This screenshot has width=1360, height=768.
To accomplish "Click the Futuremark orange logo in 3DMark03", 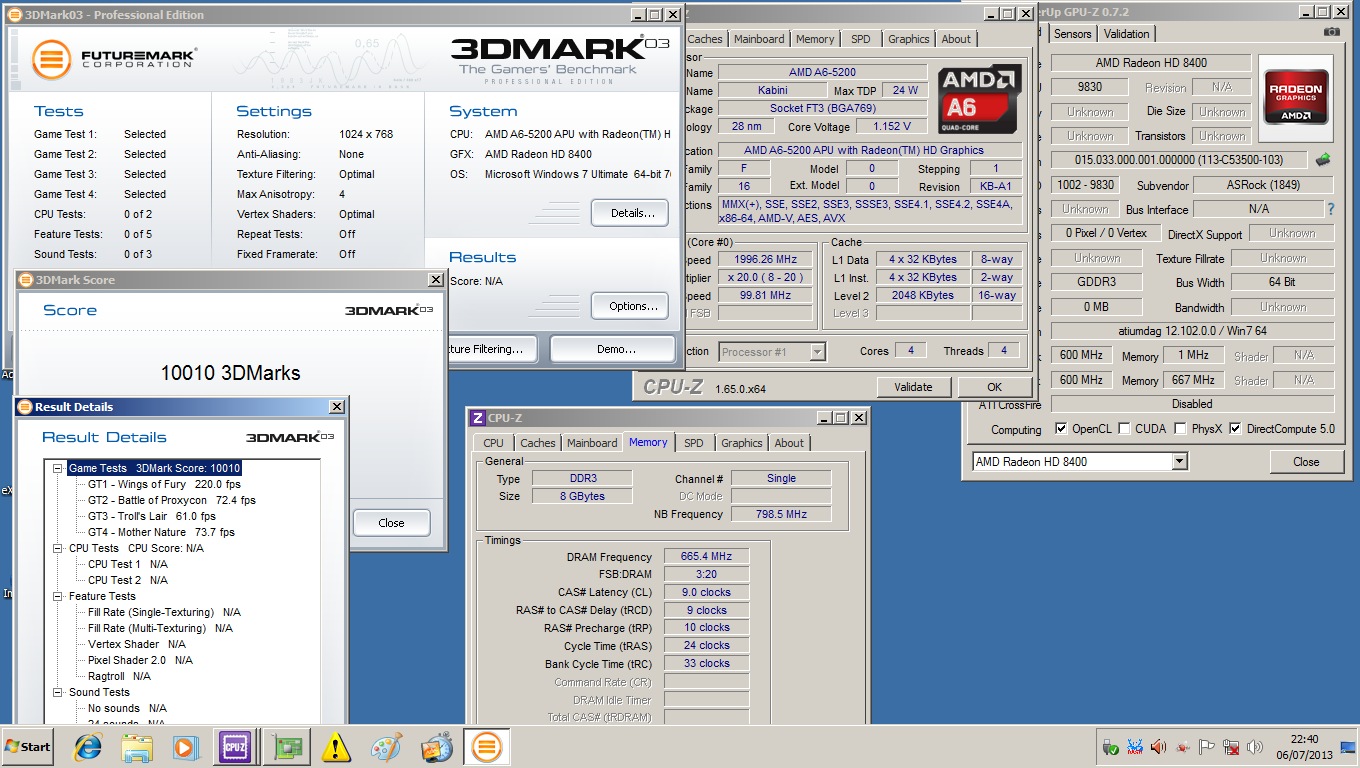I will pyautogui.click(x=52, y=60).
